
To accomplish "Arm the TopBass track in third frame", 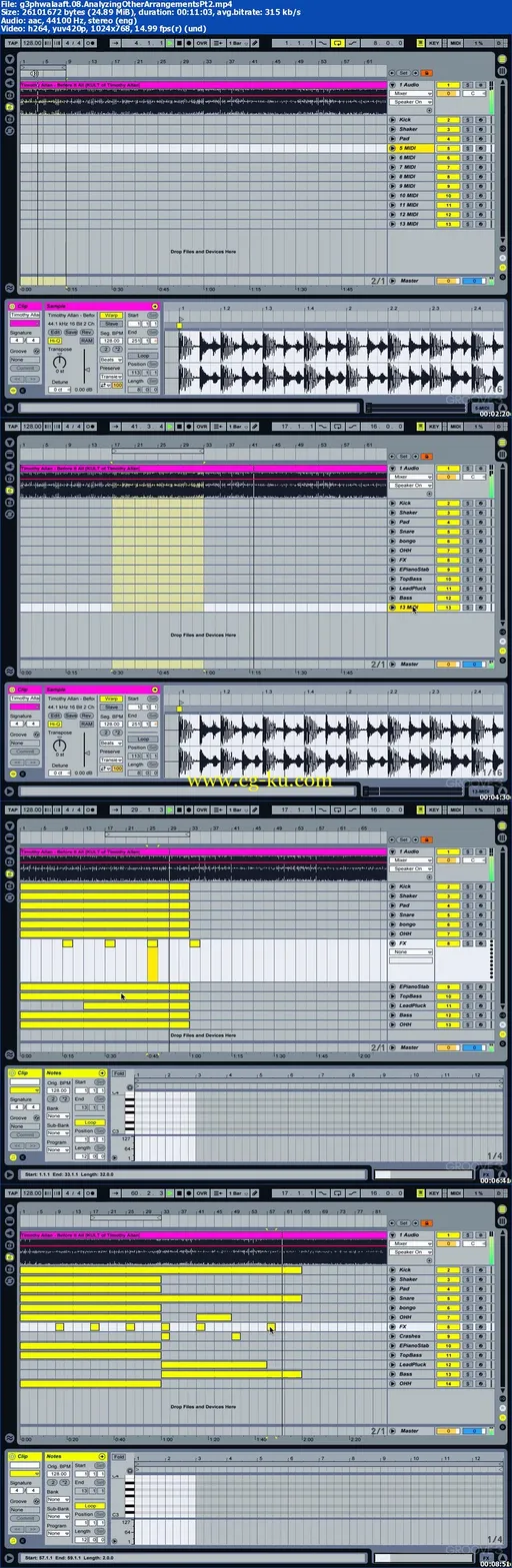I will click(x=481, y=996).
